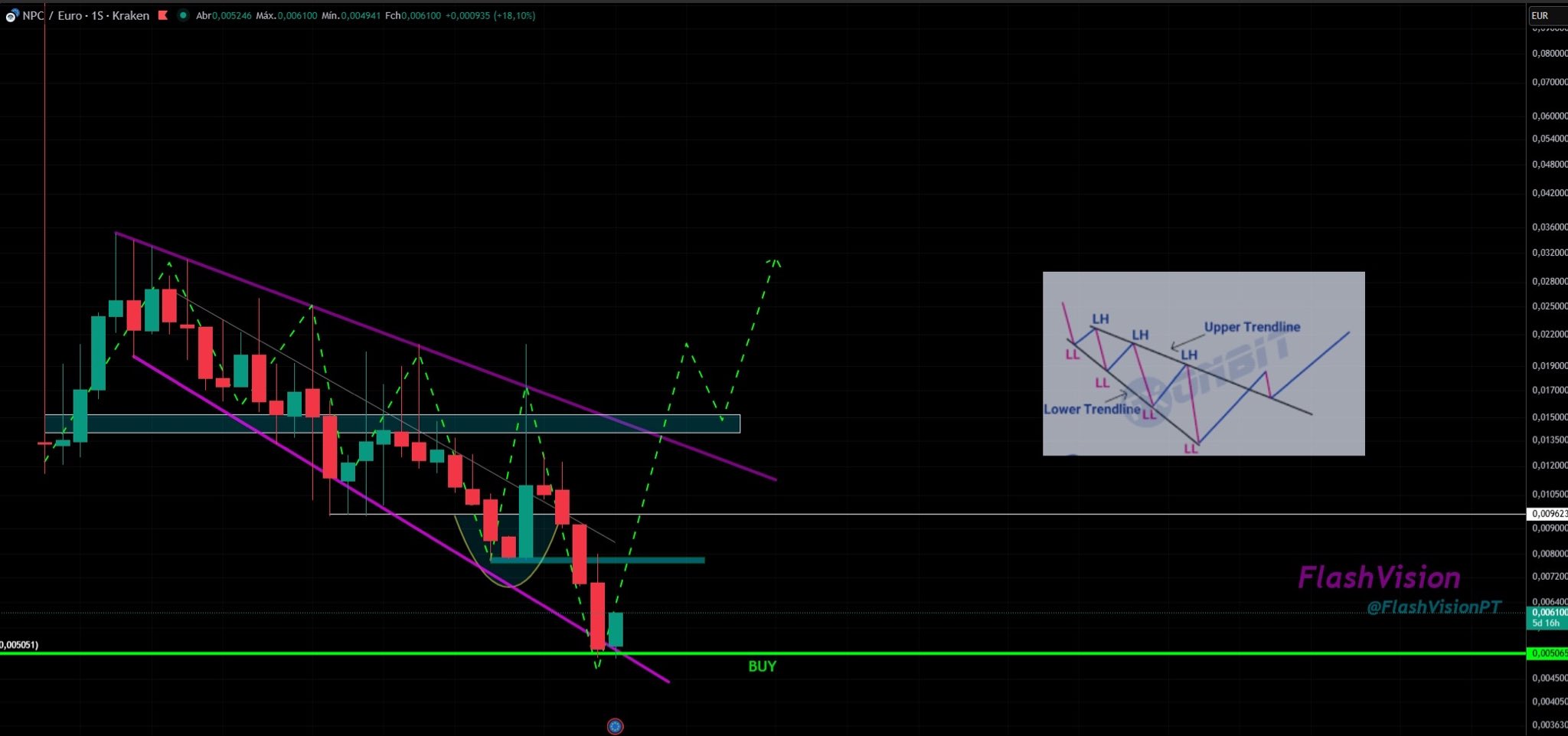The width and height of the screenshot is (1568, 736).
Task: Click the 0,032000 price axis tick
Action: (1549, 253)
